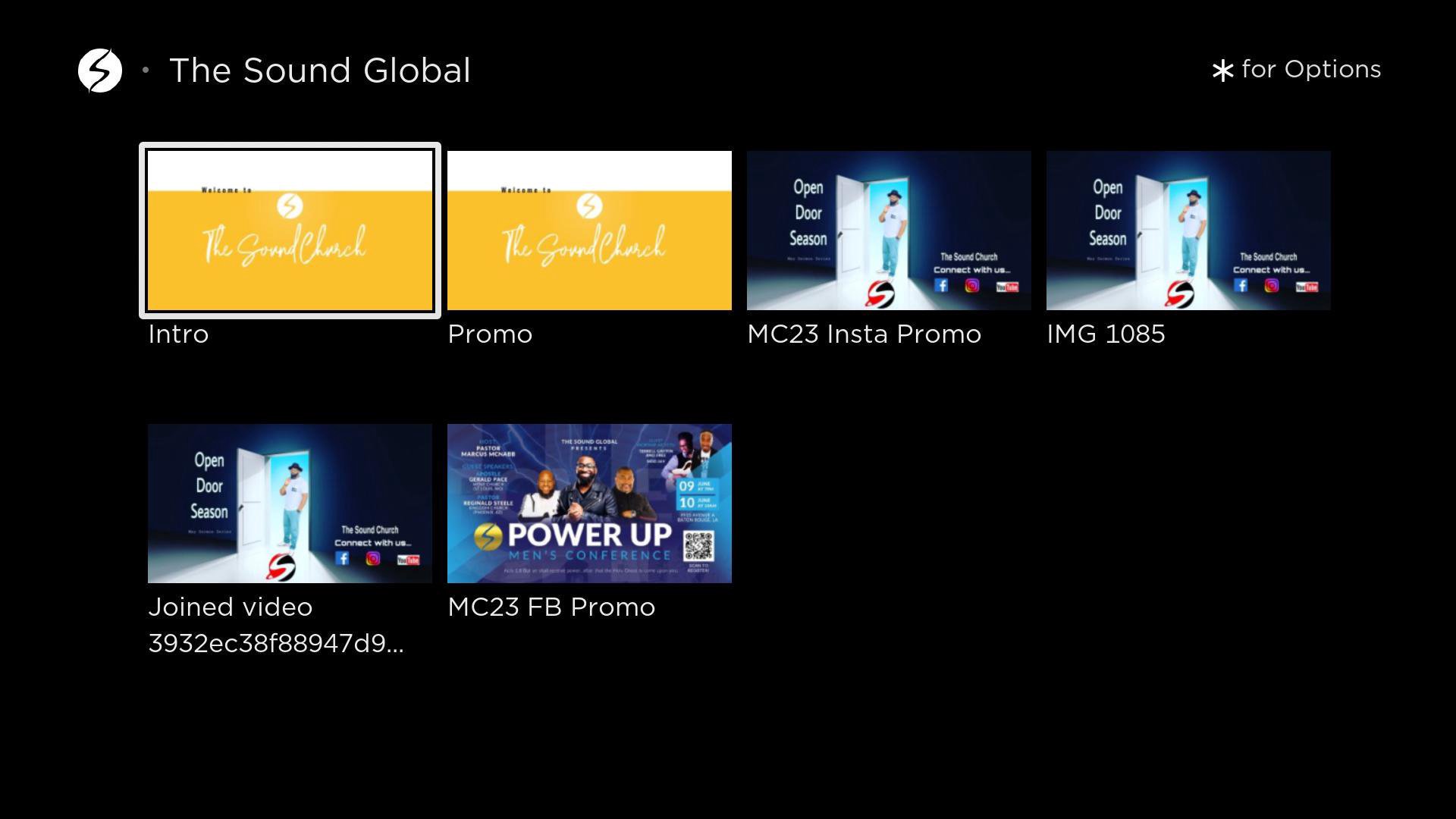This screenshot has height=819, width=1456.
Task: Open the selected Intro video thumbnail
Action: pyautogui.click(x=290, y=231)
